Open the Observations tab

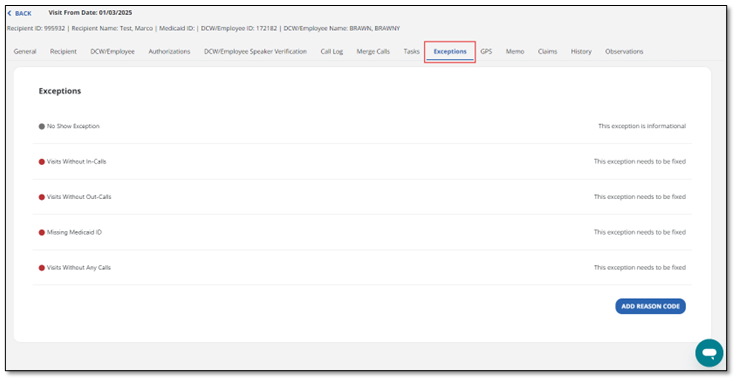tap(624, 52)
